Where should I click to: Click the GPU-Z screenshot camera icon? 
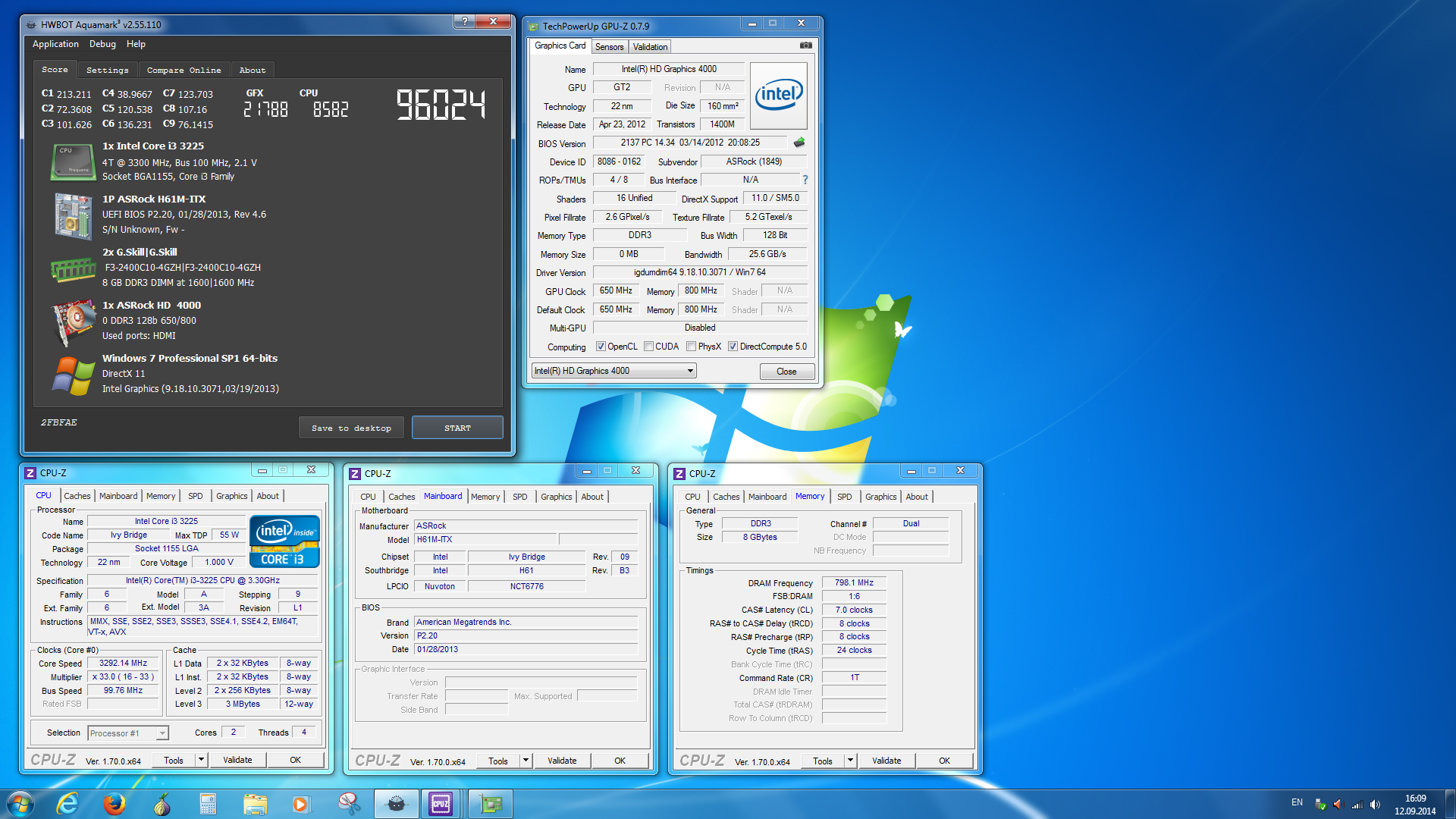coord(805,45)
